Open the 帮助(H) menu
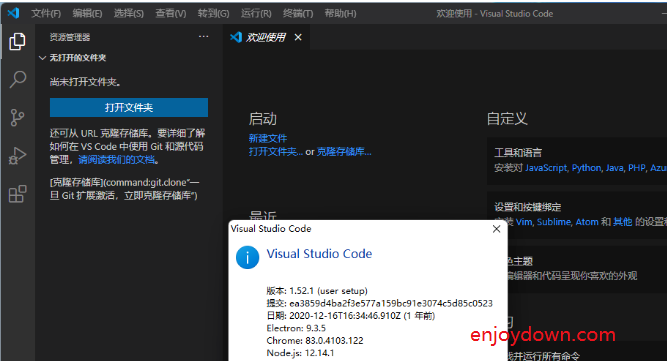Screen dimensions: 667x361 coord(340,14)
